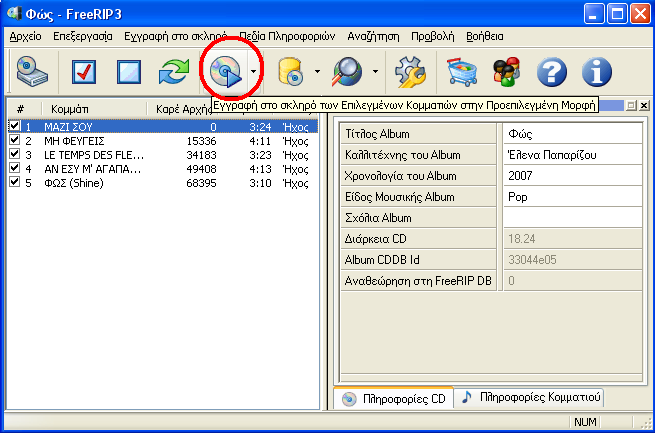Click start frame value 68395
This screenshot has height=433, width=655.
tap(201, 183)
